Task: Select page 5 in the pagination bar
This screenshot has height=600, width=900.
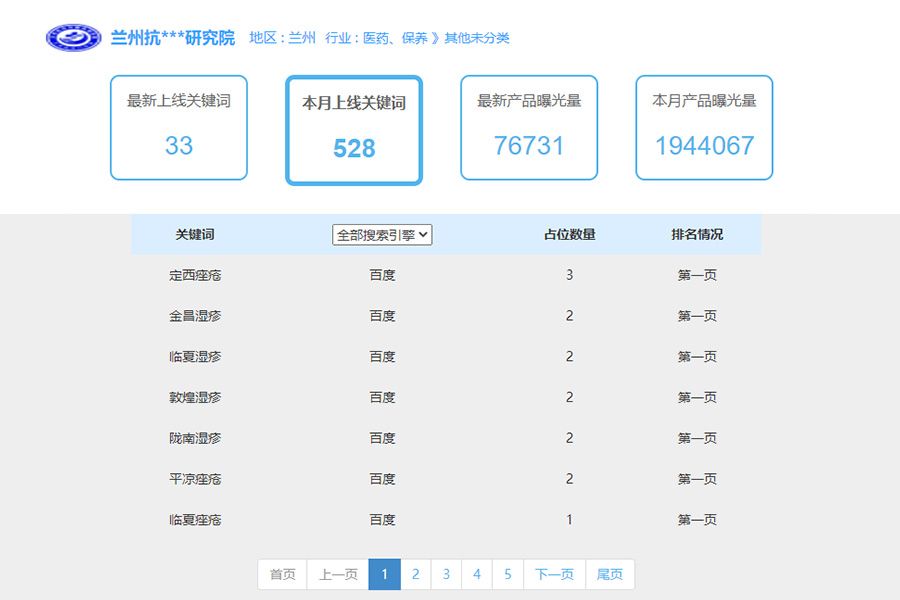Action: [508, 574]
